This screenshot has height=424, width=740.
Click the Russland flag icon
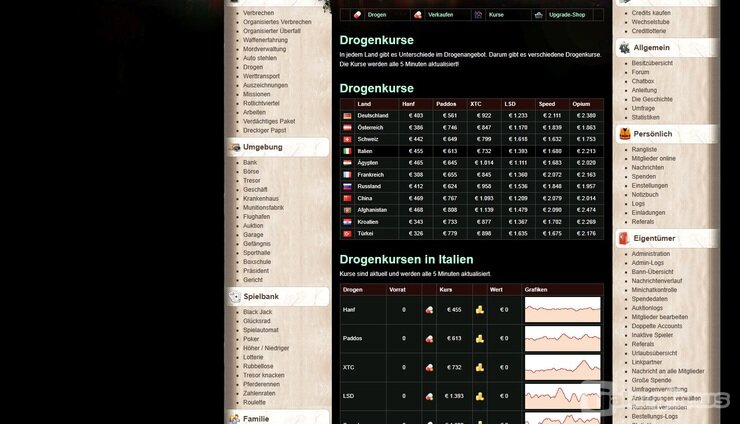point(347,187)
